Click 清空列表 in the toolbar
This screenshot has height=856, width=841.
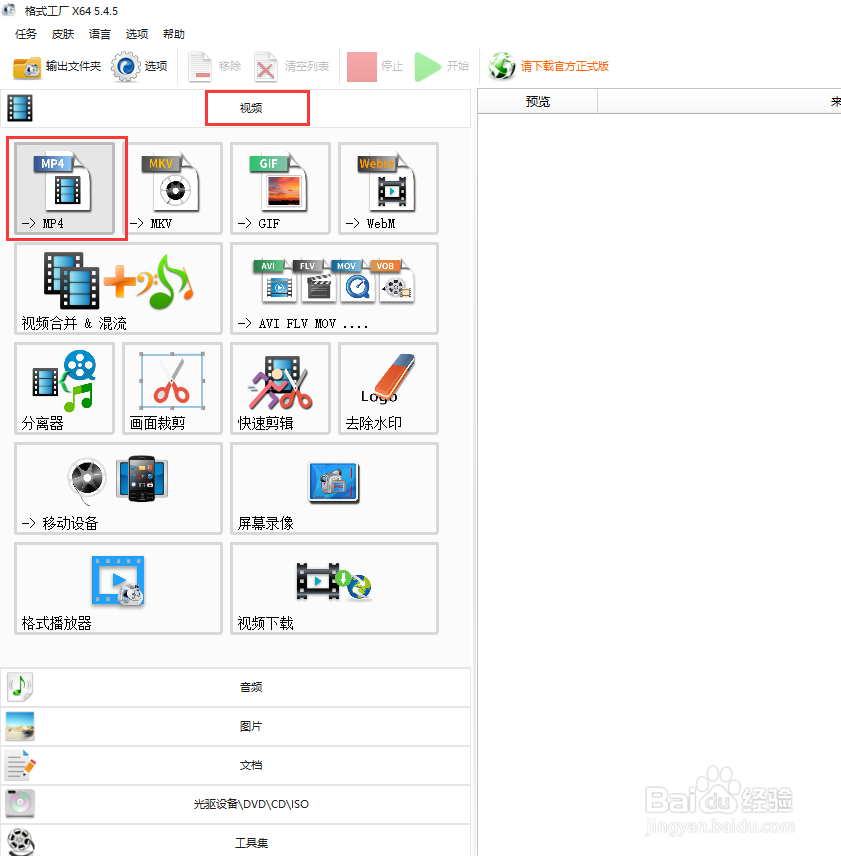(291, 67)
